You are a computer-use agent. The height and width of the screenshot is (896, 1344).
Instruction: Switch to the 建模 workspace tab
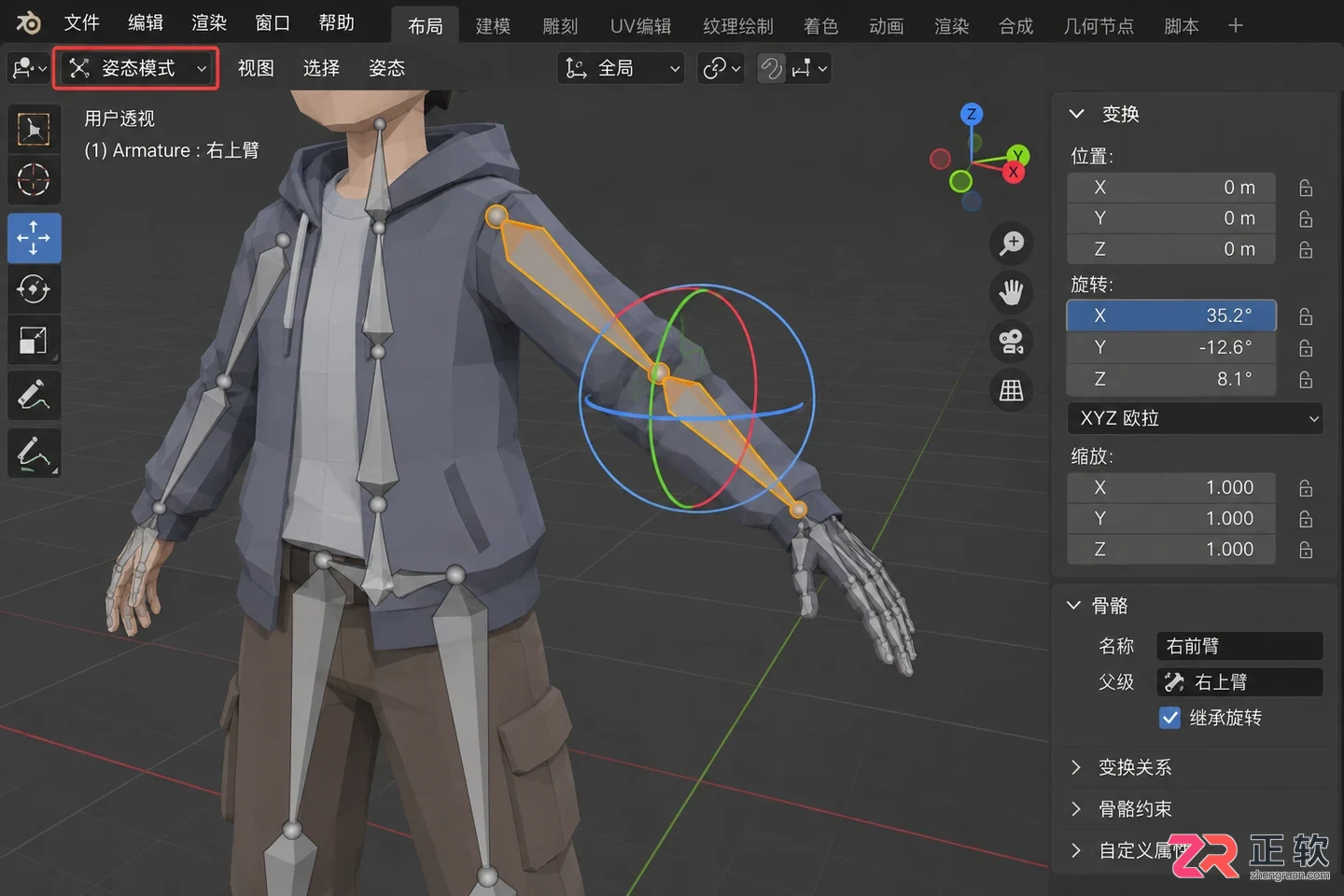pyautogui.click(x=493, y=26)
